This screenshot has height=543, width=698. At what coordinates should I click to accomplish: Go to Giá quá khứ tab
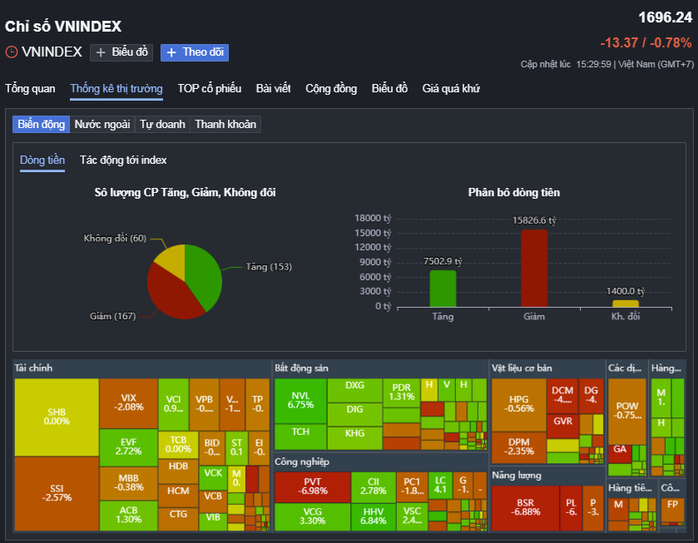pyautogui.click(x=451, y=88)
